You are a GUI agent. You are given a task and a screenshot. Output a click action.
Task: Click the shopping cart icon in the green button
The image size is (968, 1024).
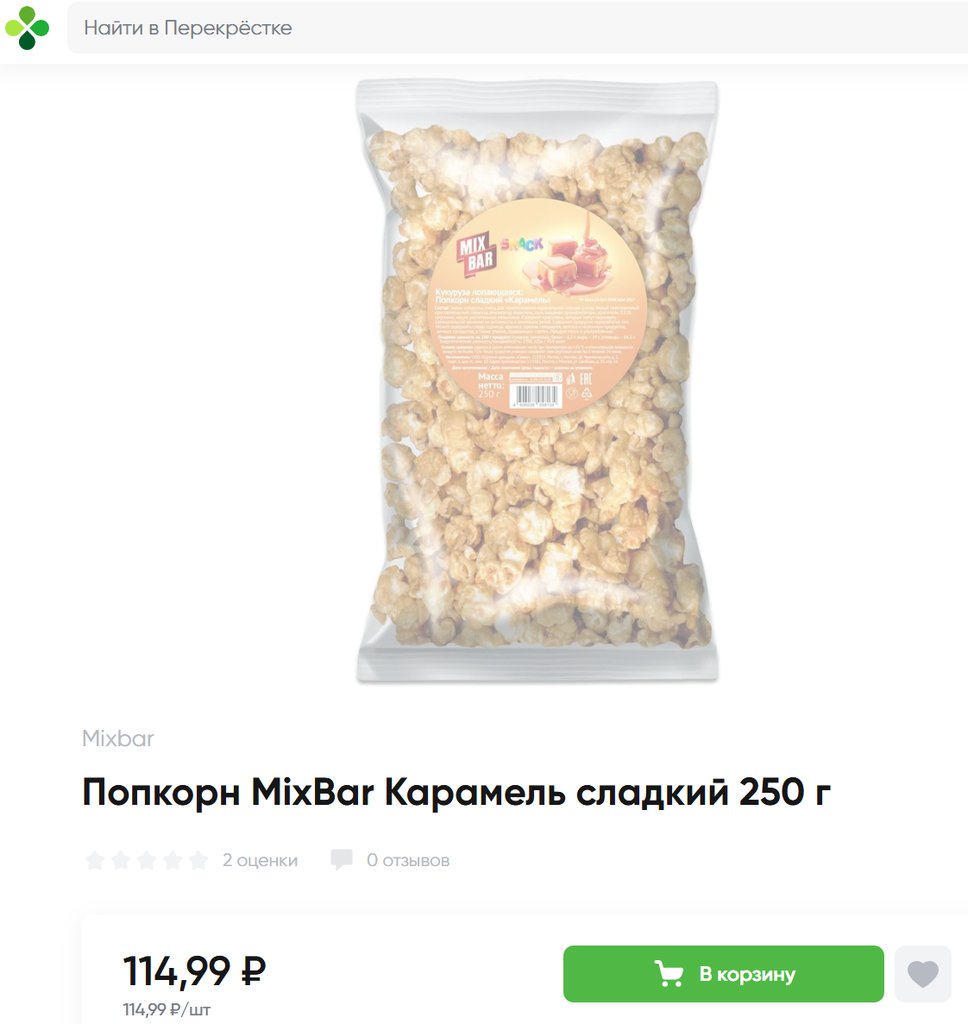pos(670,974)
